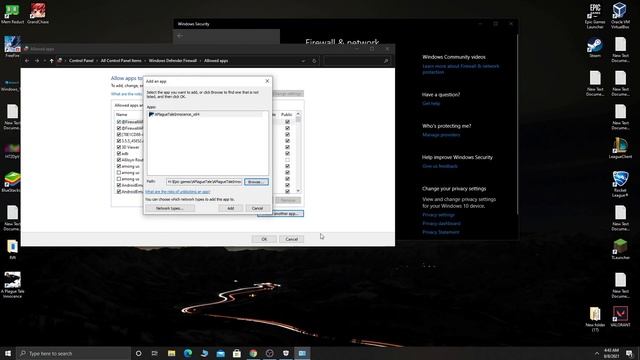This screenshot has width=640, height=360.
Task: Go forward in the Control Panel window
Action: pyautogui.click(x=37, y=60)
